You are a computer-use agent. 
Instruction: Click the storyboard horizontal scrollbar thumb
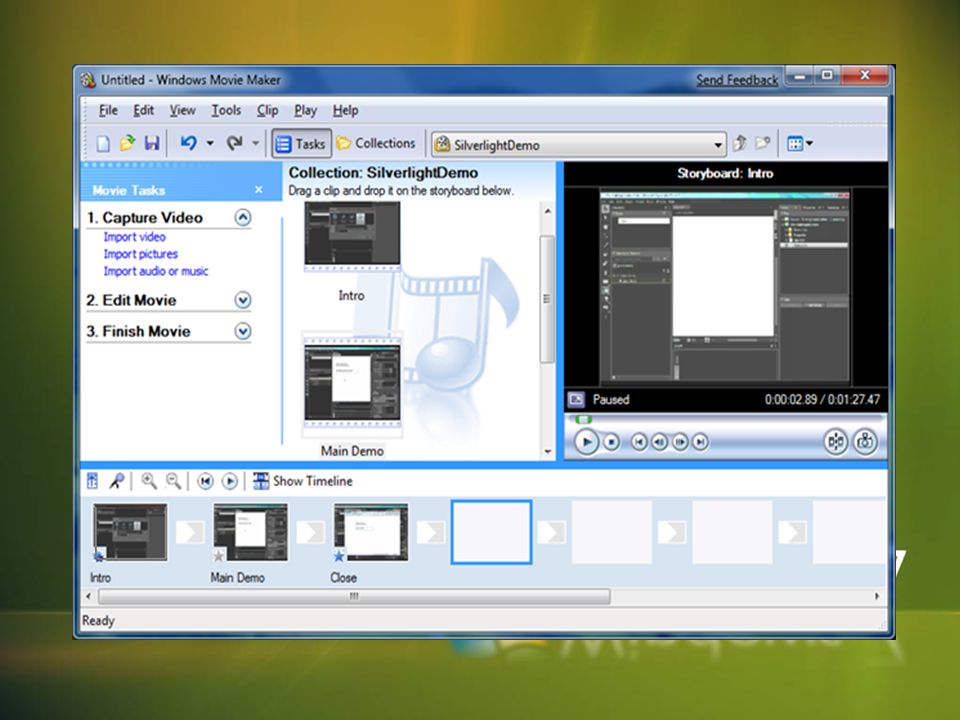354,596
